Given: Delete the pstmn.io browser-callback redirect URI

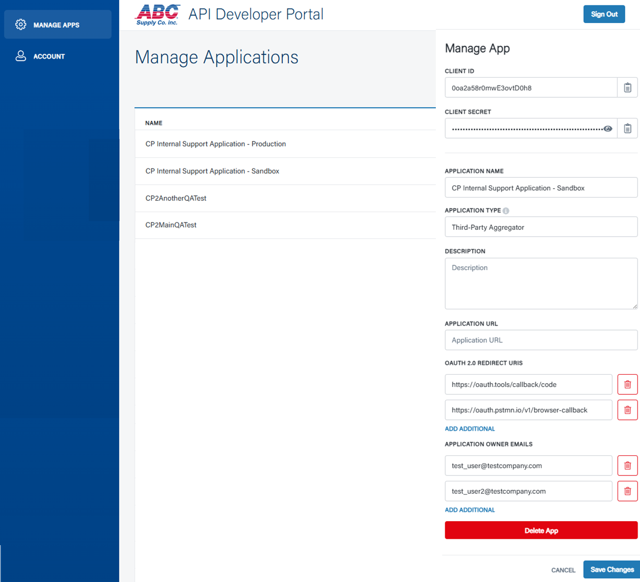Looking at the screenshot, I should 627,409.
